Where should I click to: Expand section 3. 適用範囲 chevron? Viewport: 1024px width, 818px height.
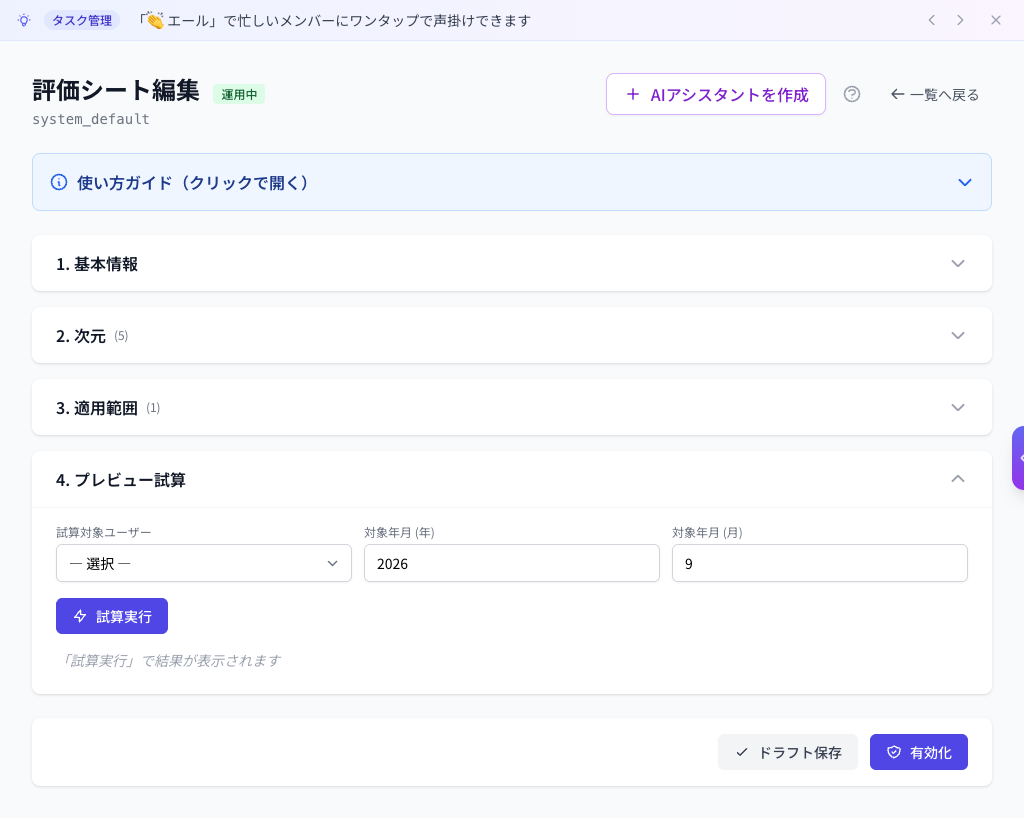click(x=957, y=407)
